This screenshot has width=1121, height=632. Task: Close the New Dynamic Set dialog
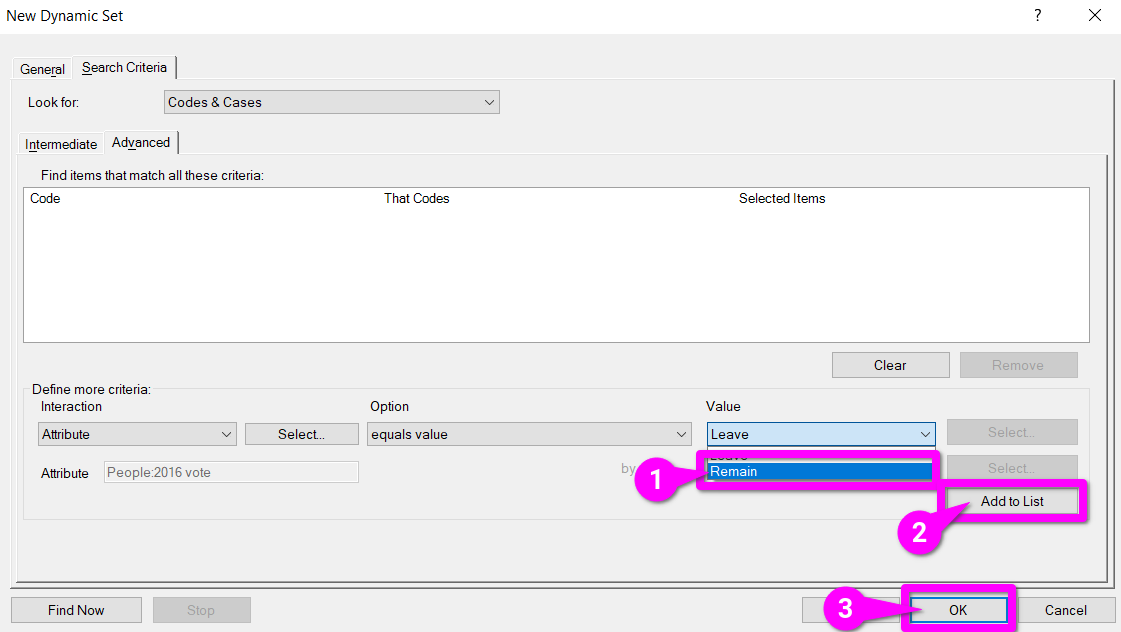1094,16
